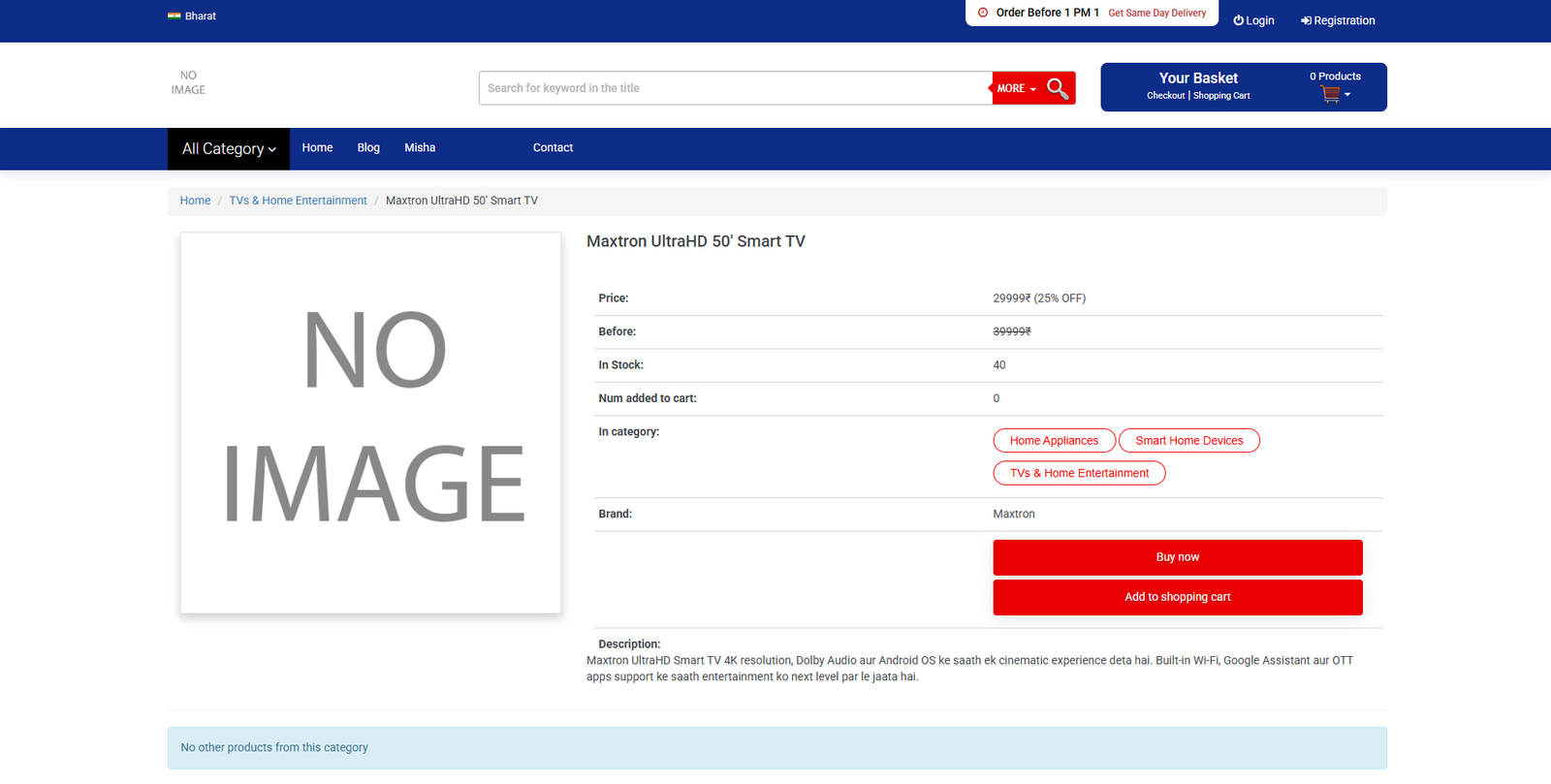
Task: Click the India flag icon beside Bharat
Action: click(x=174, y=16)
